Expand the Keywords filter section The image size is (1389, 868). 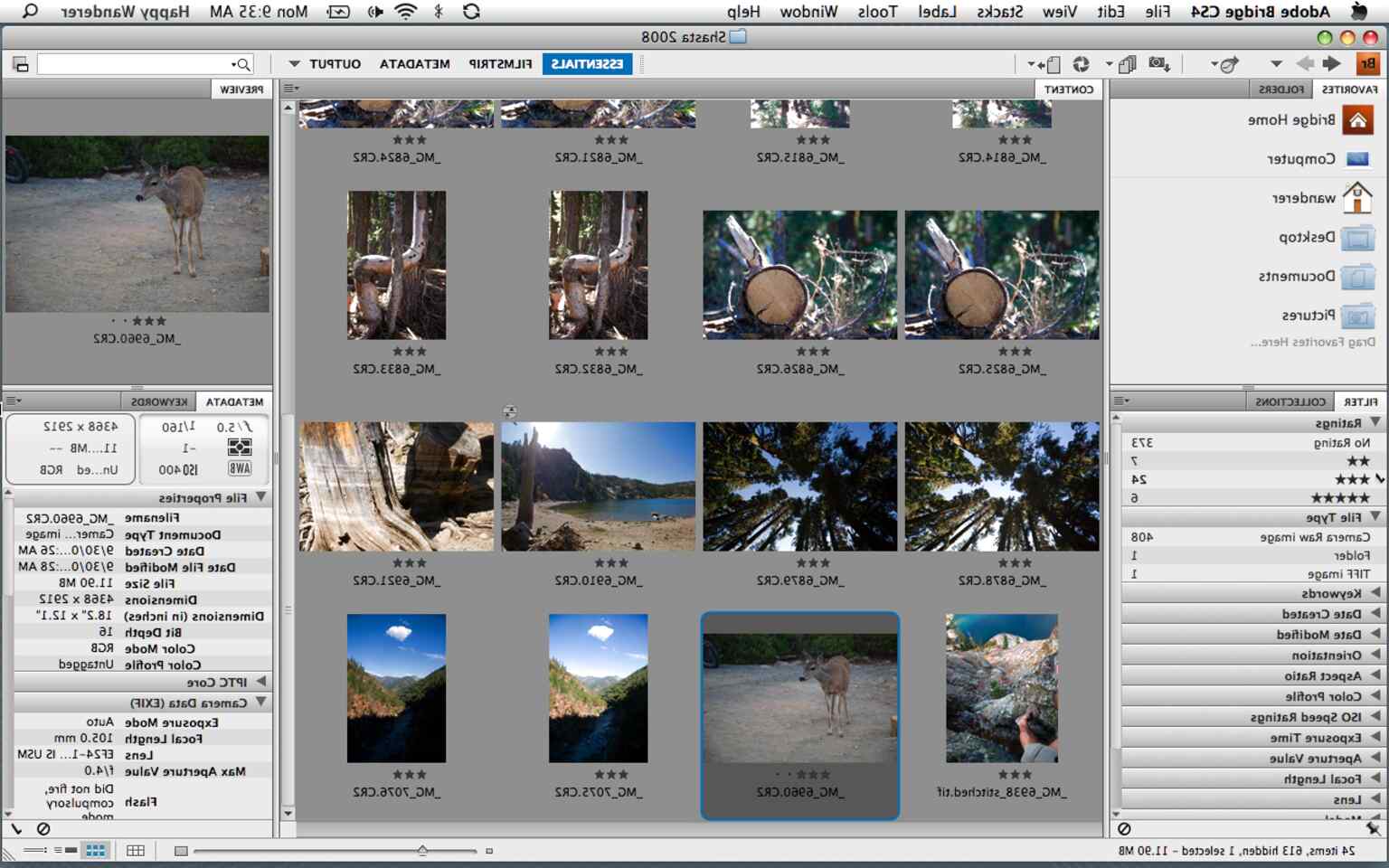[x=1375, y=593]
